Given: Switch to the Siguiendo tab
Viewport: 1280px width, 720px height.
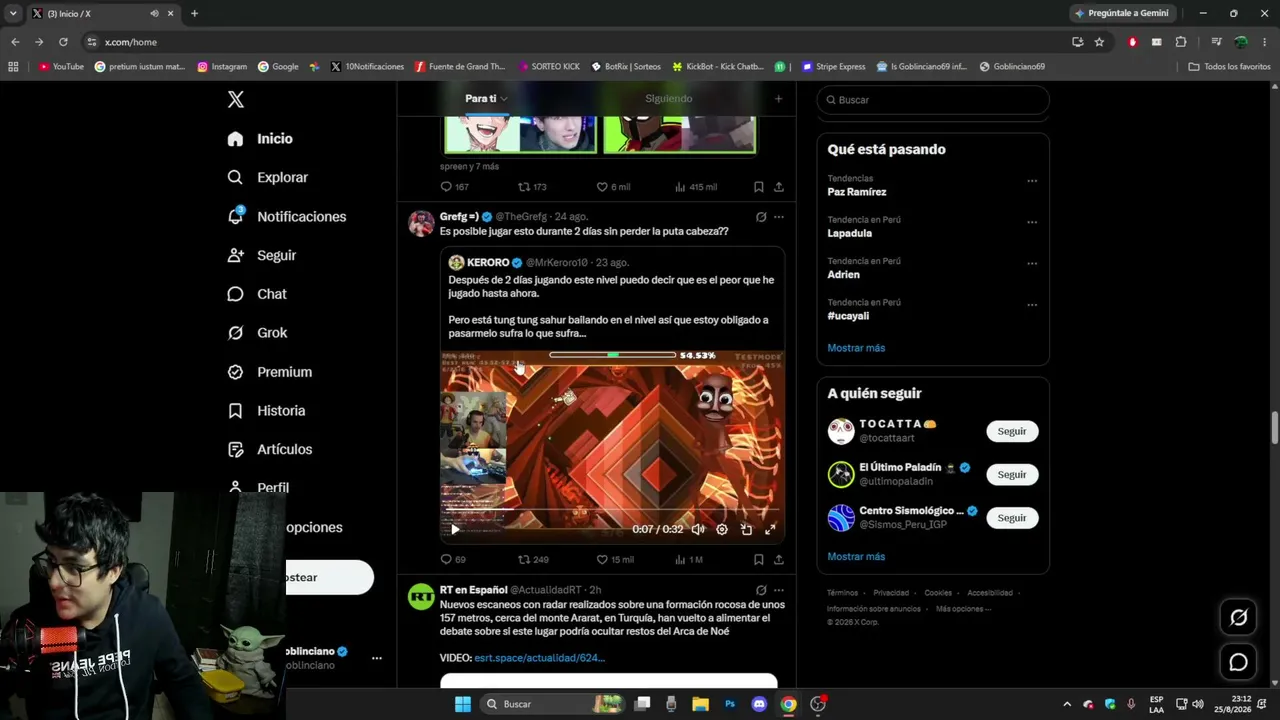Looking at the screenshot, I should [669, 99].
